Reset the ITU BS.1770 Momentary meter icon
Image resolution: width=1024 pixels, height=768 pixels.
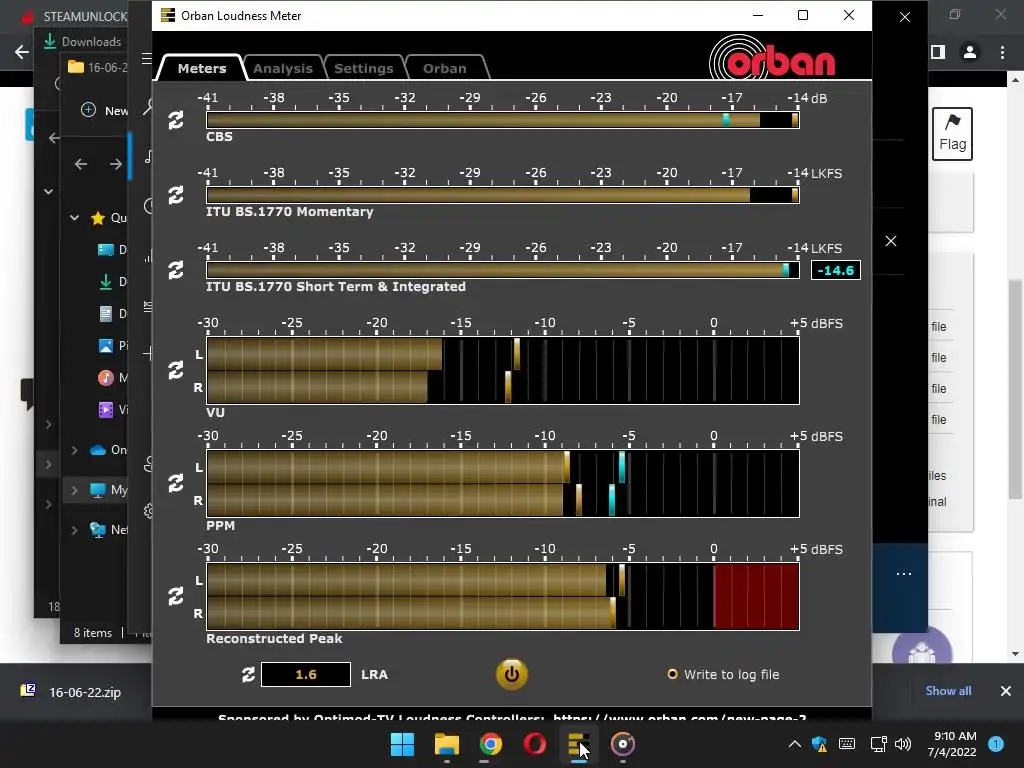(176, 195)
